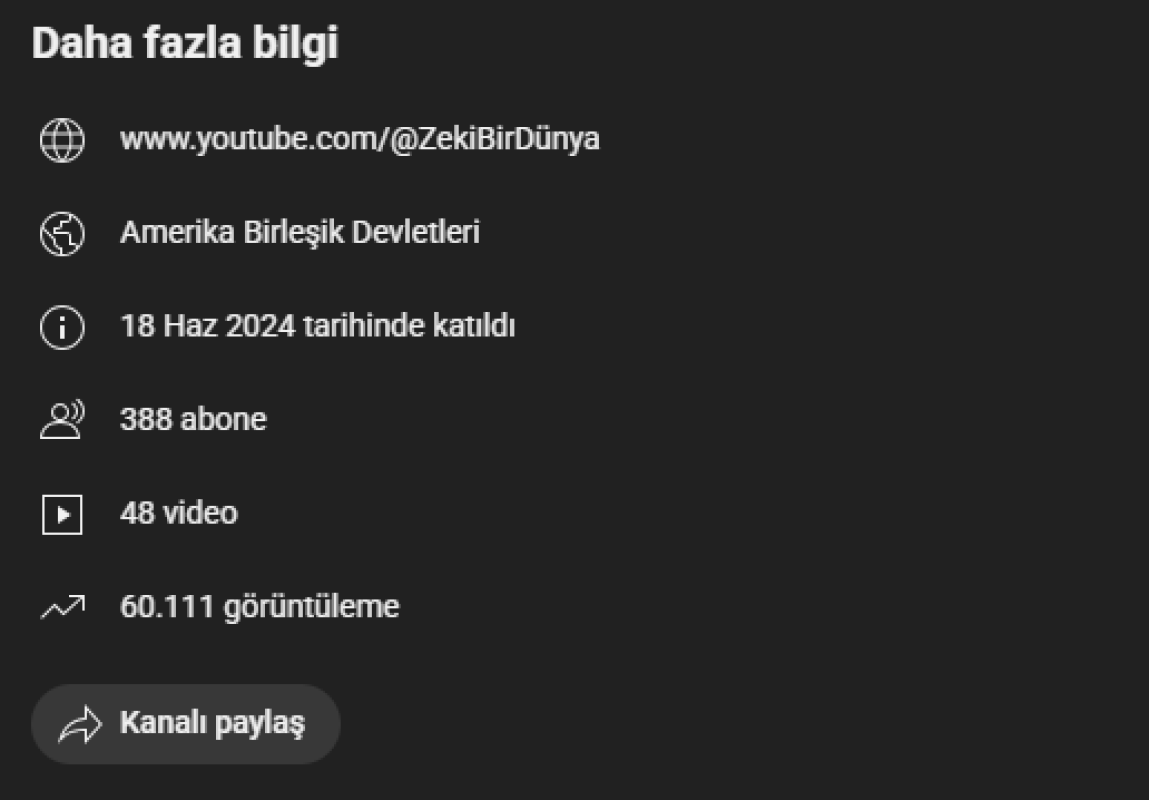
Task: Click the video play box icon
Action: [62, 514]
